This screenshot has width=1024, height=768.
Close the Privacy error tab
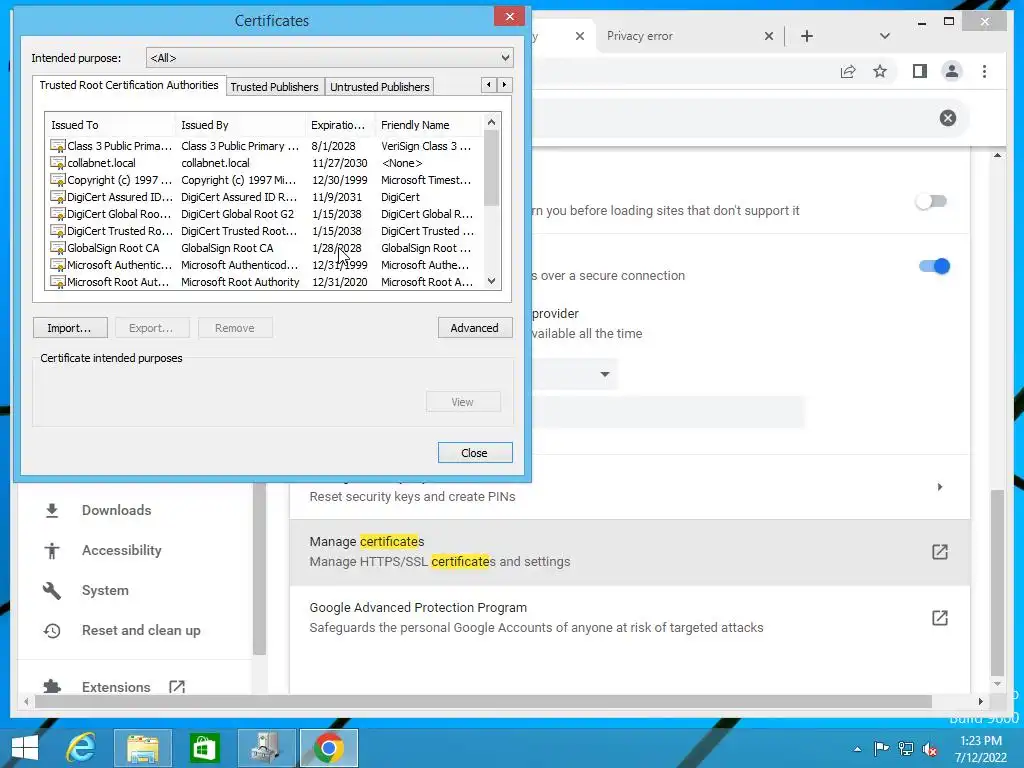point(769,36)
